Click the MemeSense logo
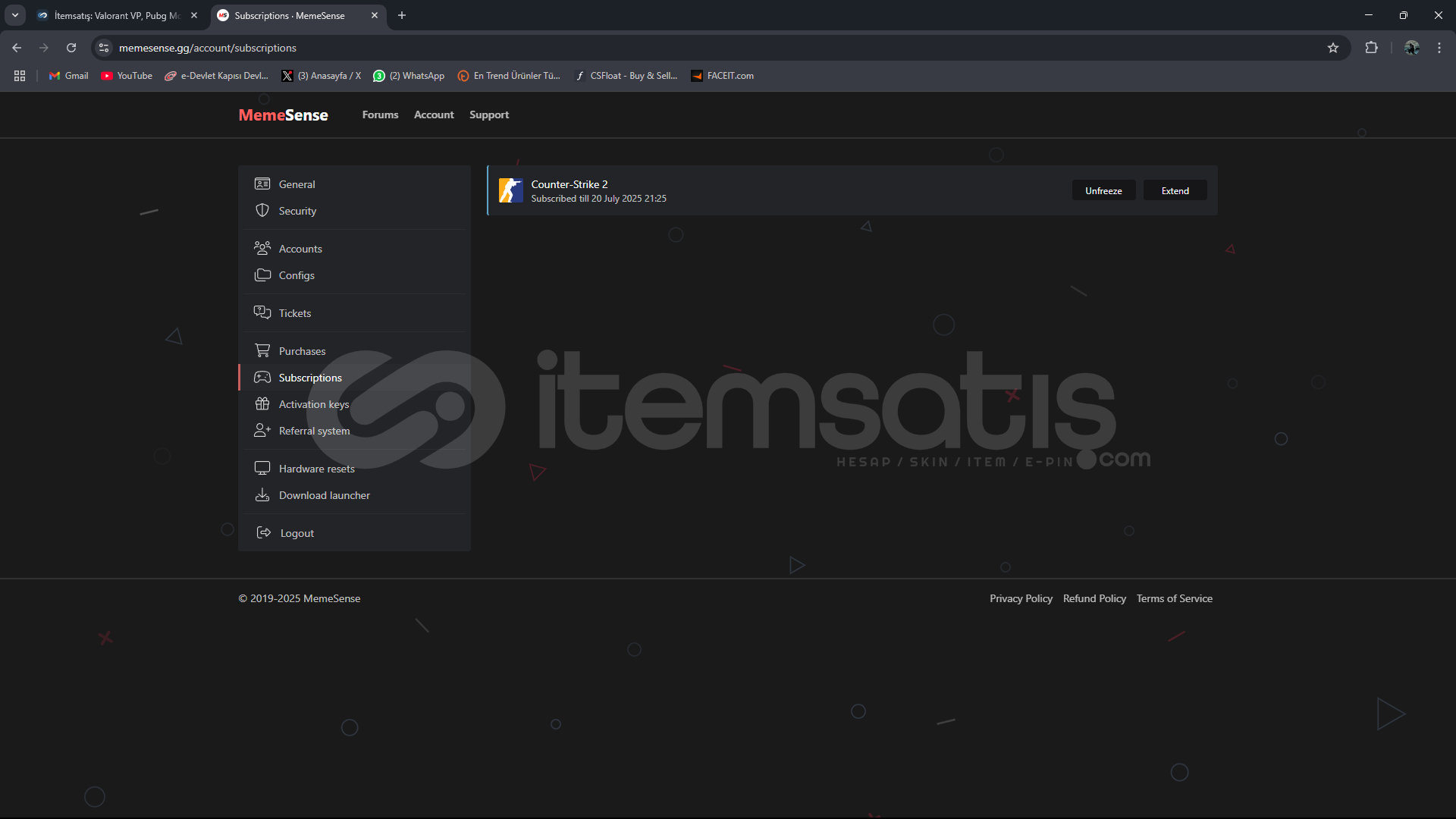Image resolution: width=1456 pixels, height=819 pixels. [283, 115]
